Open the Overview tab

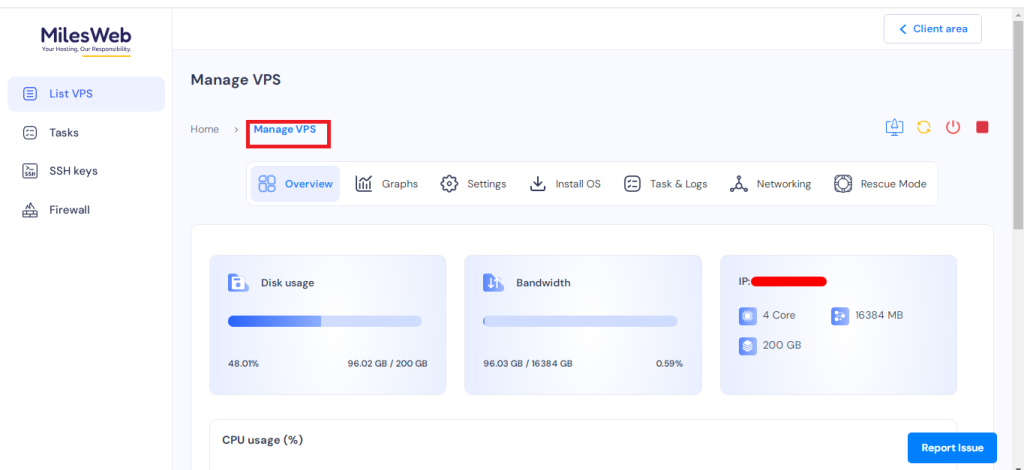click(295, 184)
